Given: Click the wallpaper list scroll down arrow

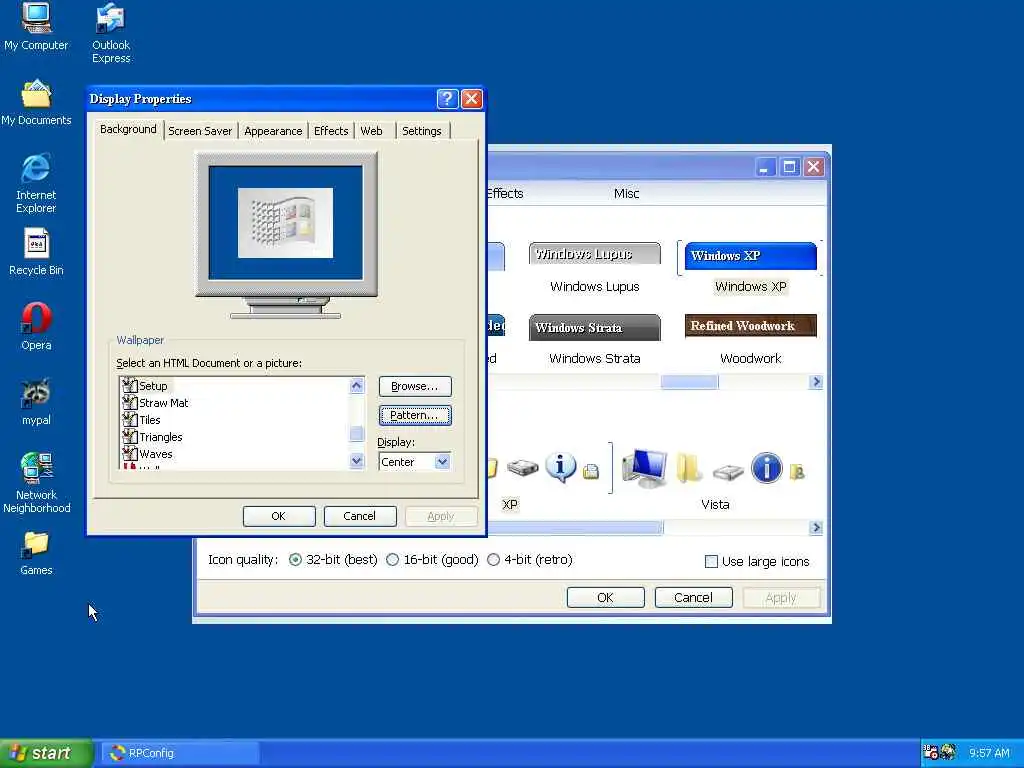Looking at the screenshot, I should tap(357, 460).
